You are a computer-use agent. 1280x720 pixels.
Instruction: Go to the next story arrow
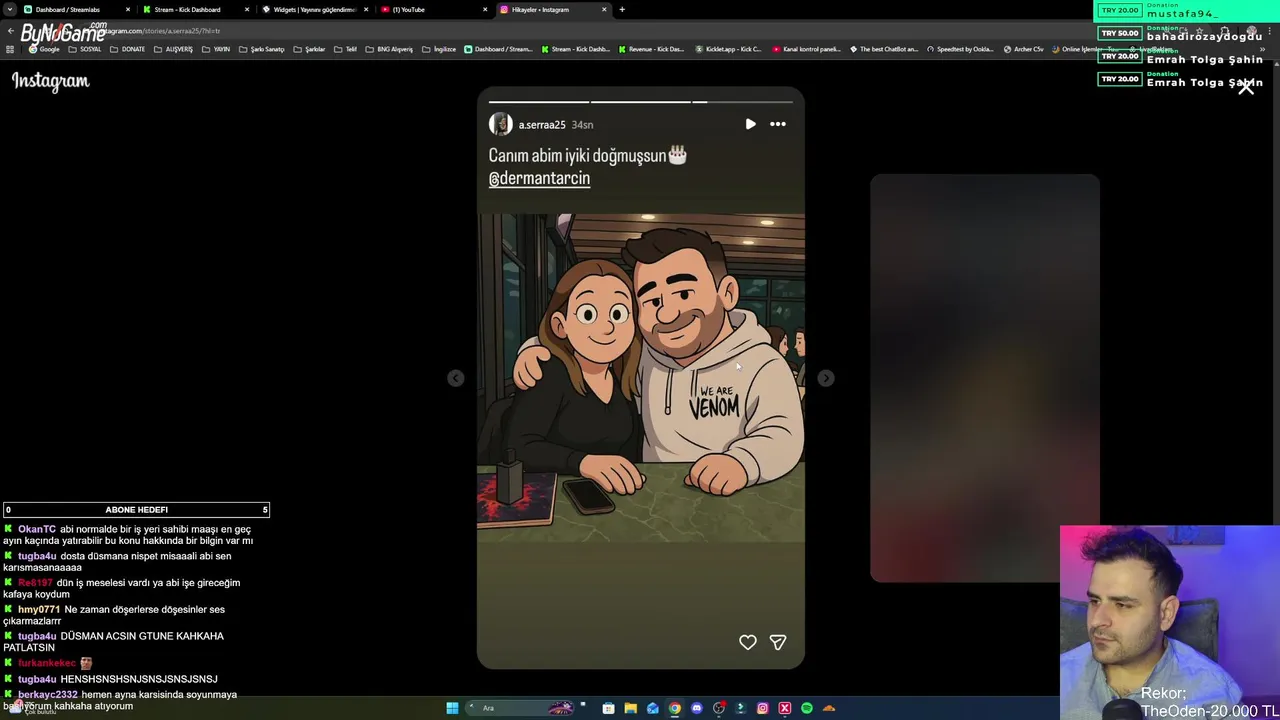[825, 378]
